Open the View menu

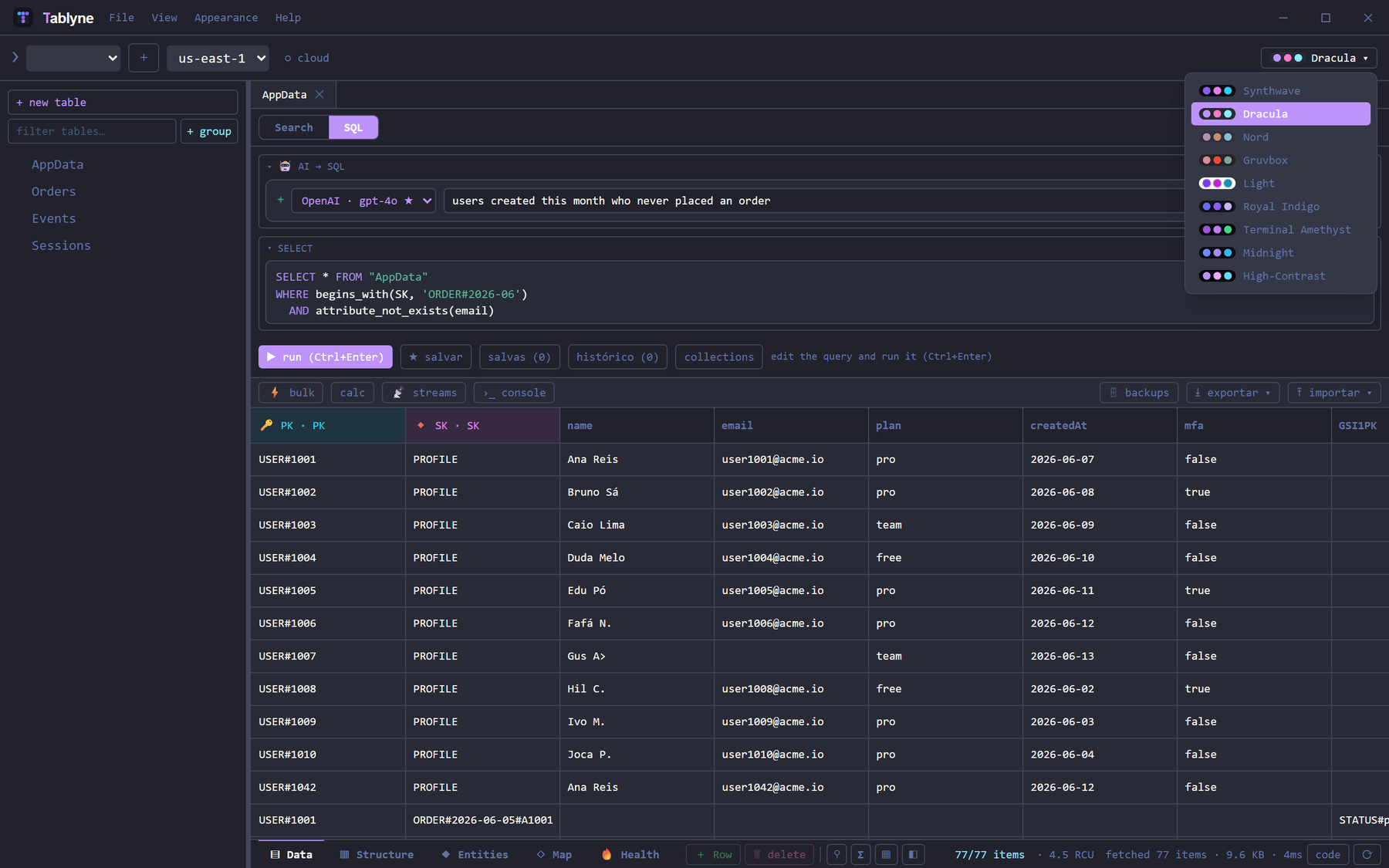[x=164, y=17]
